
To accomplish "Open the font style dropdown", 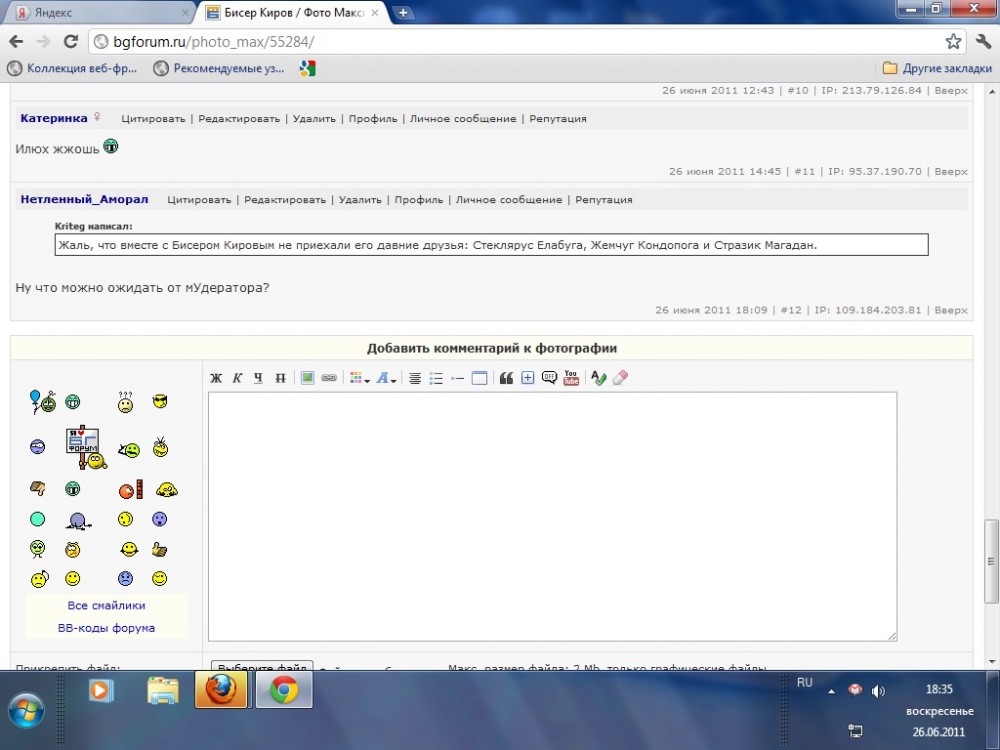I will 386,378.
